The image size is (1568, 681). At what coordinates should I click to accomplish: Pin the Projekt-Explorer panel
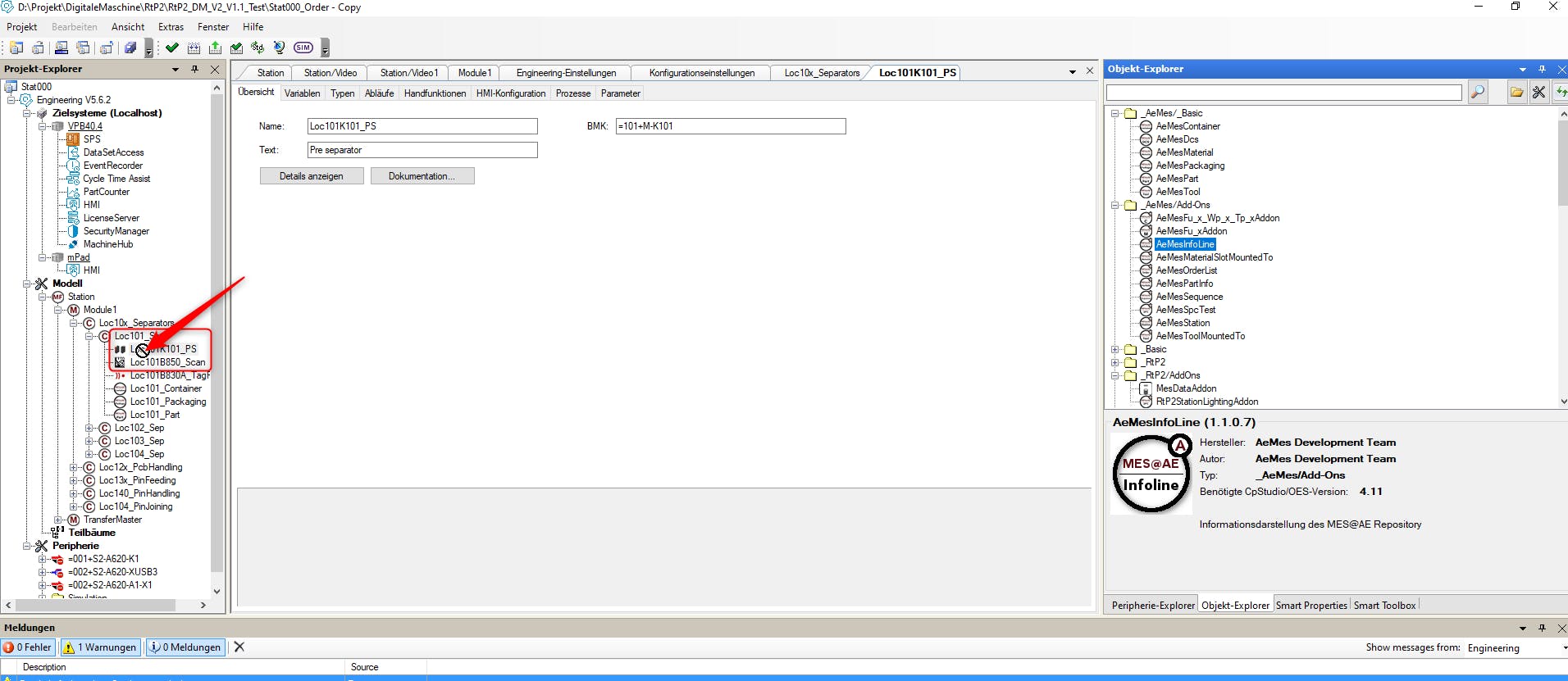point(194,69)
